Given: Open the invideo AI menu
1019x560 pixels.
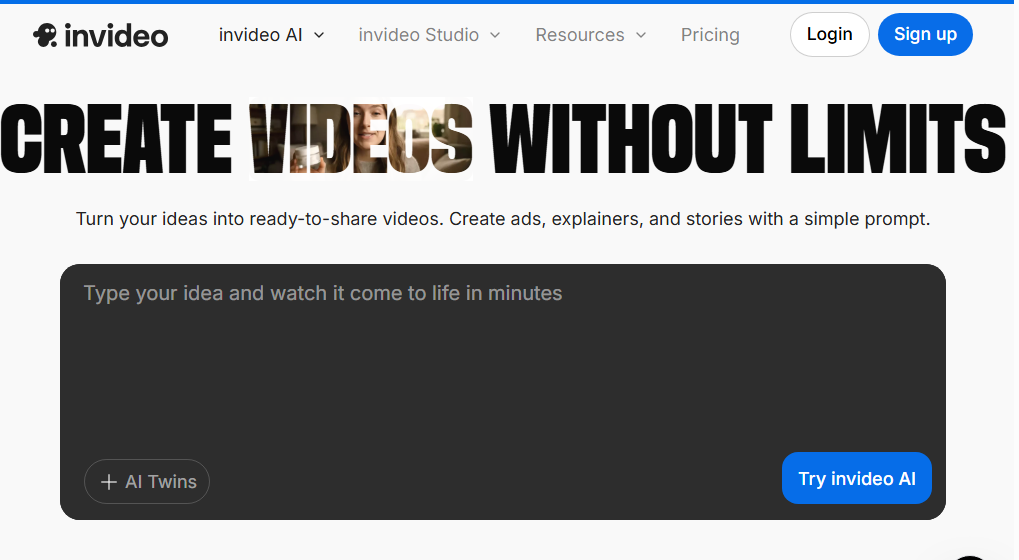Looking at the screenshot, I should (260, 35).
